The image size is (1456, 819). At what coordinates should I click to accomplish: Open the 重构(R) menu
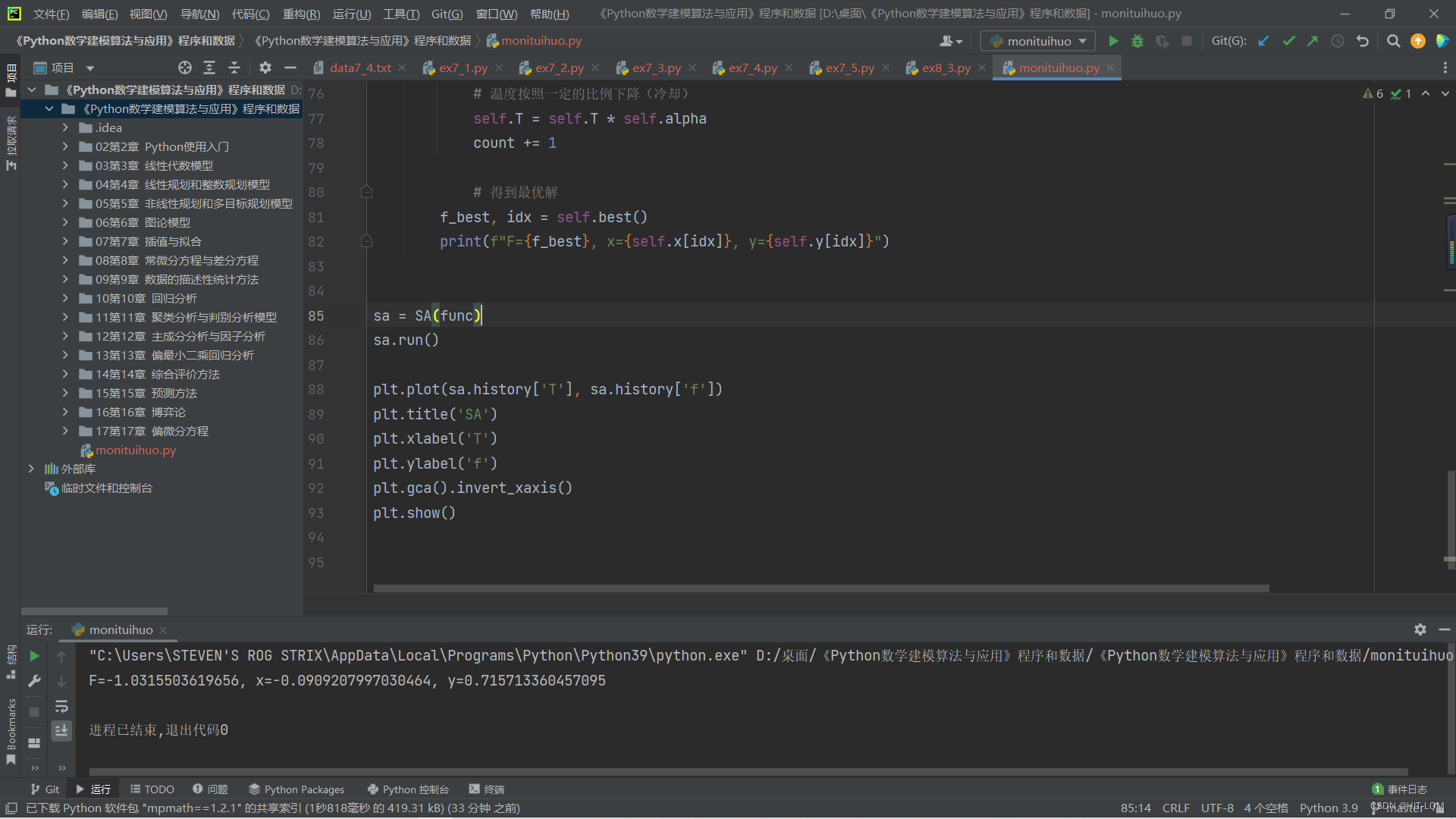tap(301, 14)
